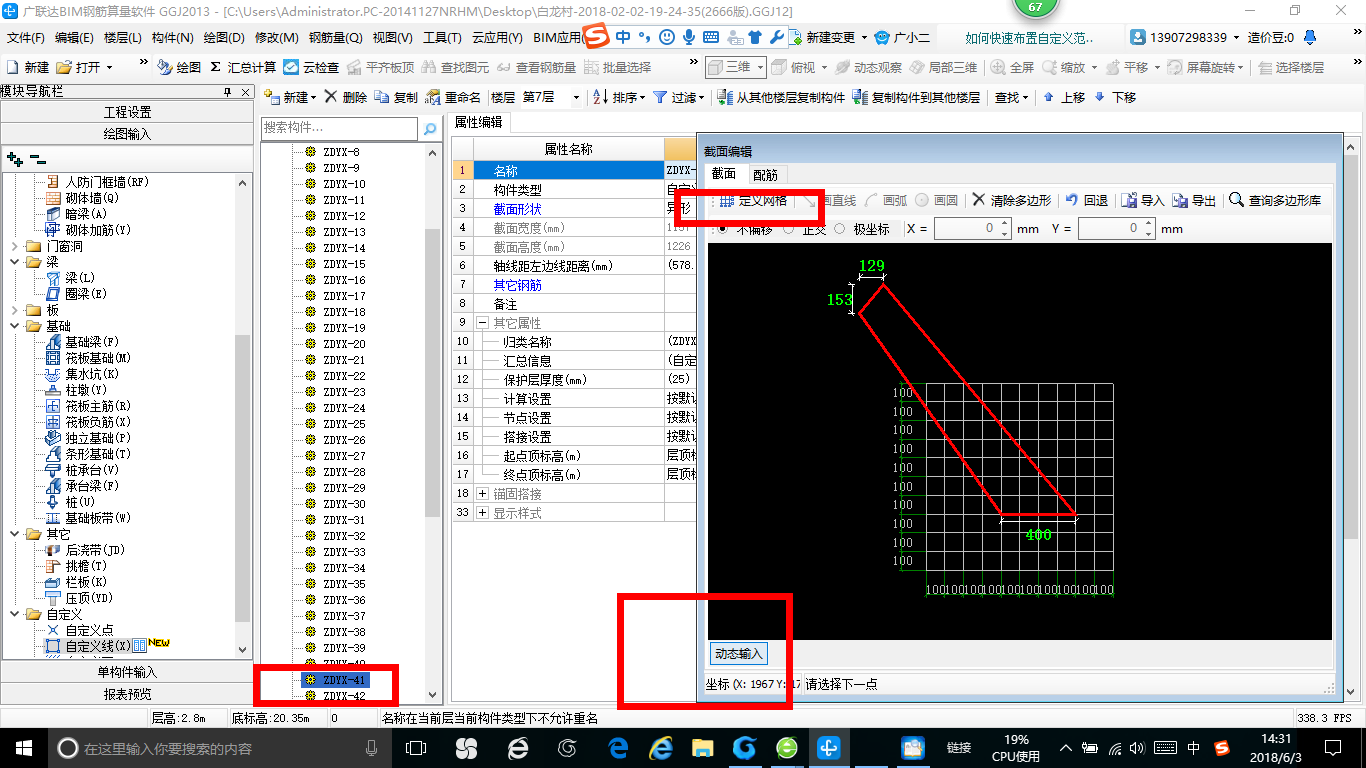Collapse the 基础 folder in tree
This screenshot has width=1366, height=768.
(x=15, y=326)
